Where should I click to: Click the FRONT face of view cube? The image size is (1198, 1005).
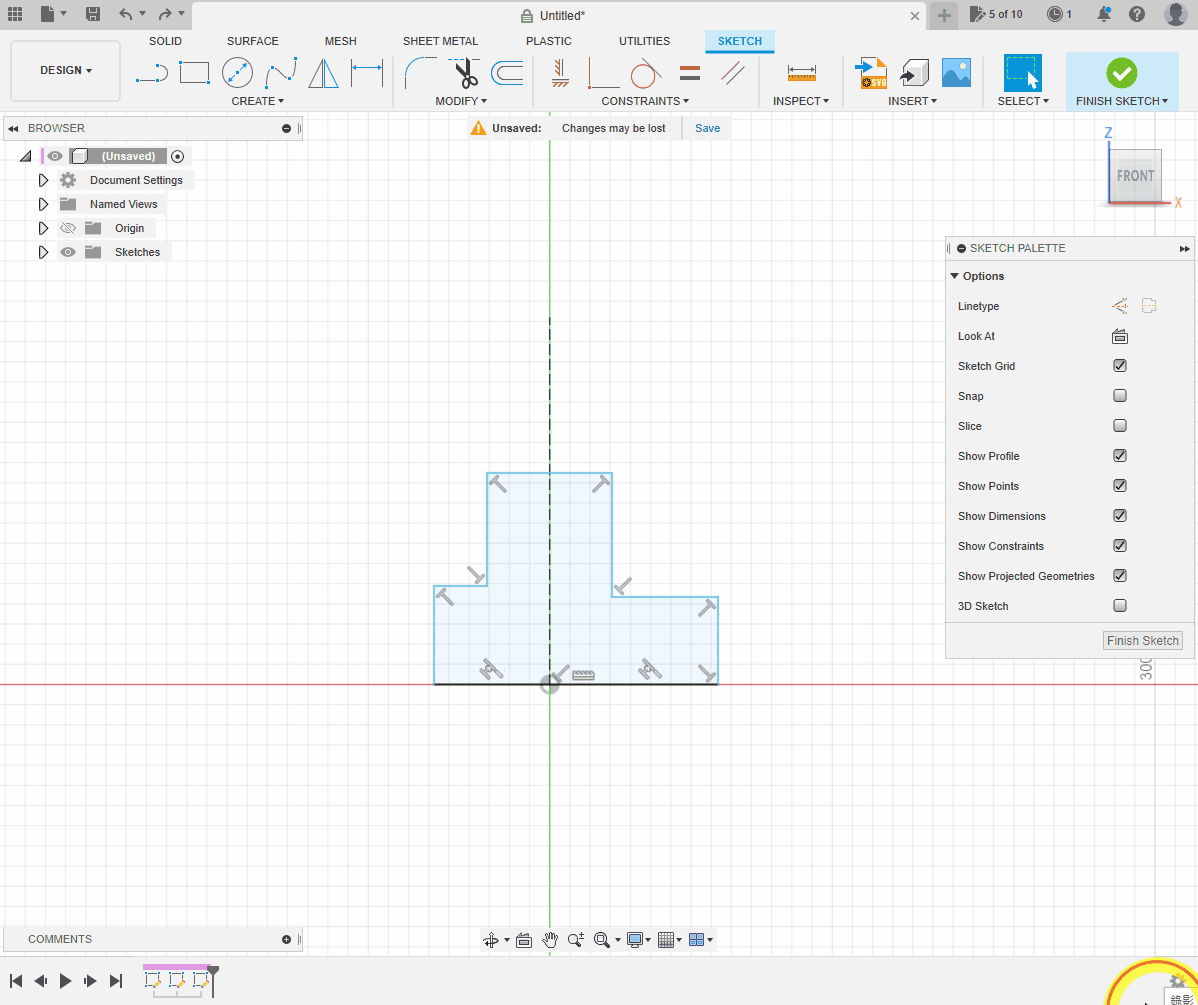[1135, 176]
